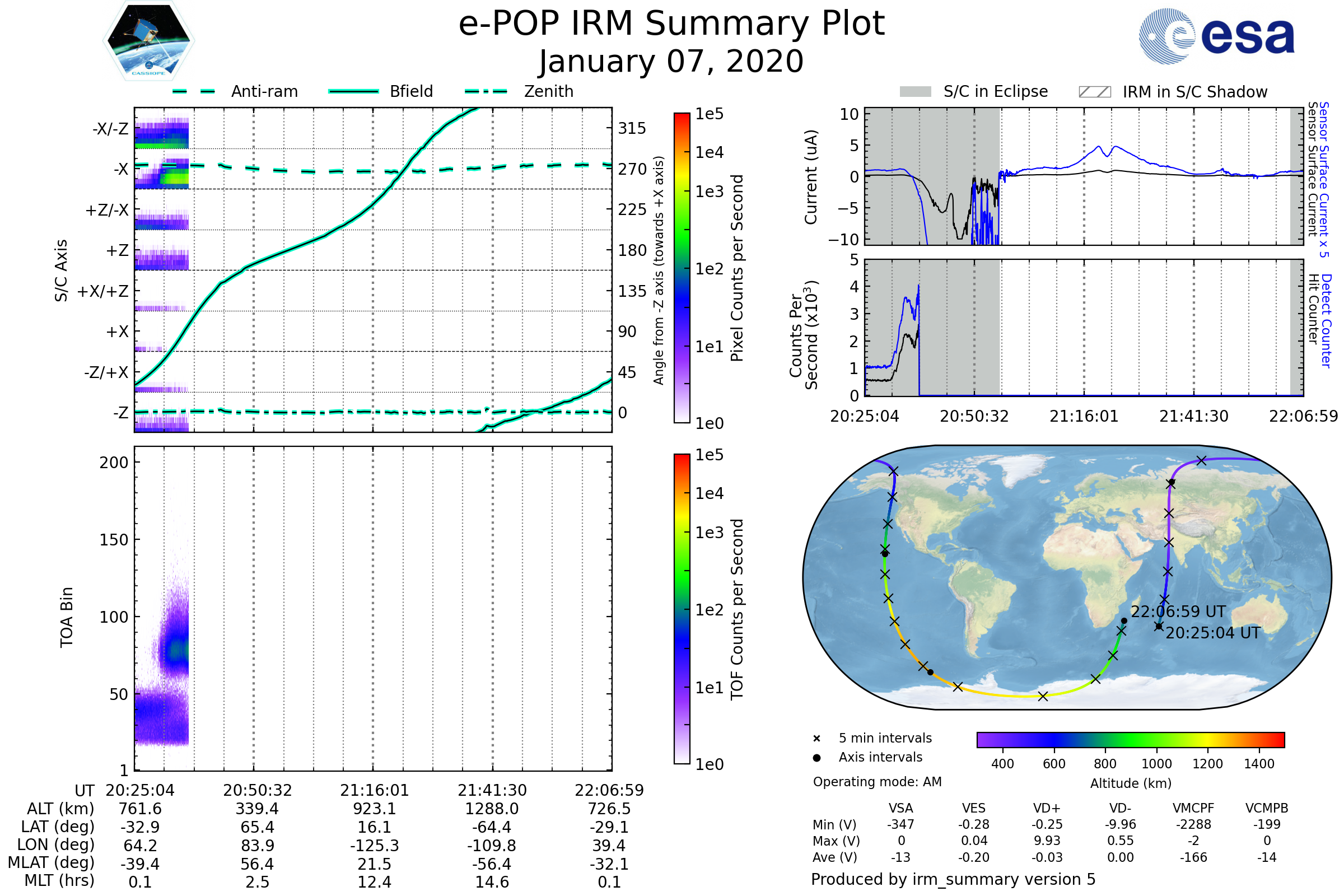Click the ESA logo
The image size is (1344, 896).
click(x=1217, y=35)
